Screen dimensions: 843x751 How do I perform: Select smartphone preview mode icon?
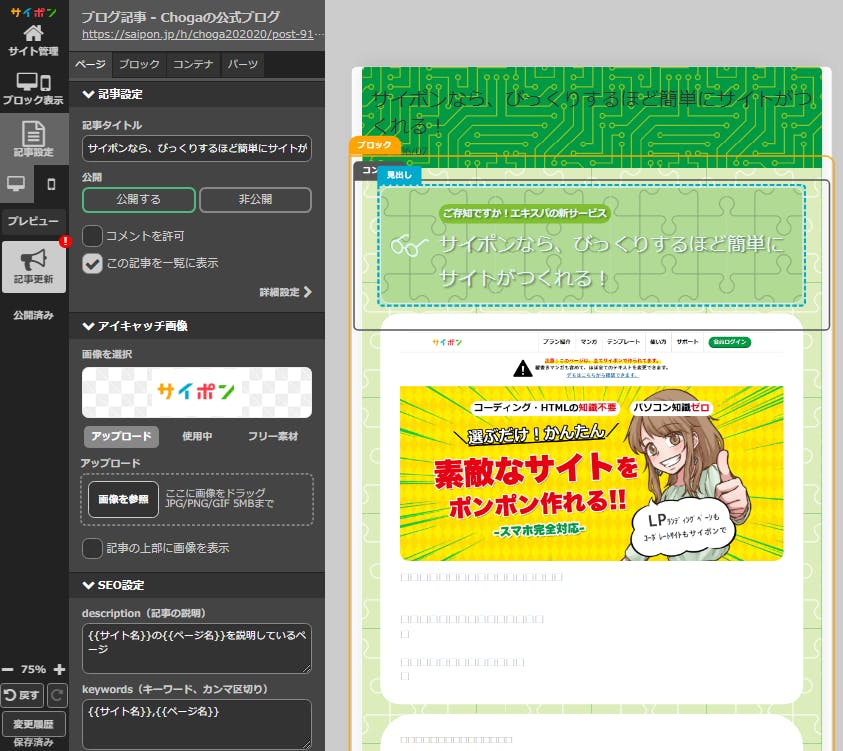52,184
